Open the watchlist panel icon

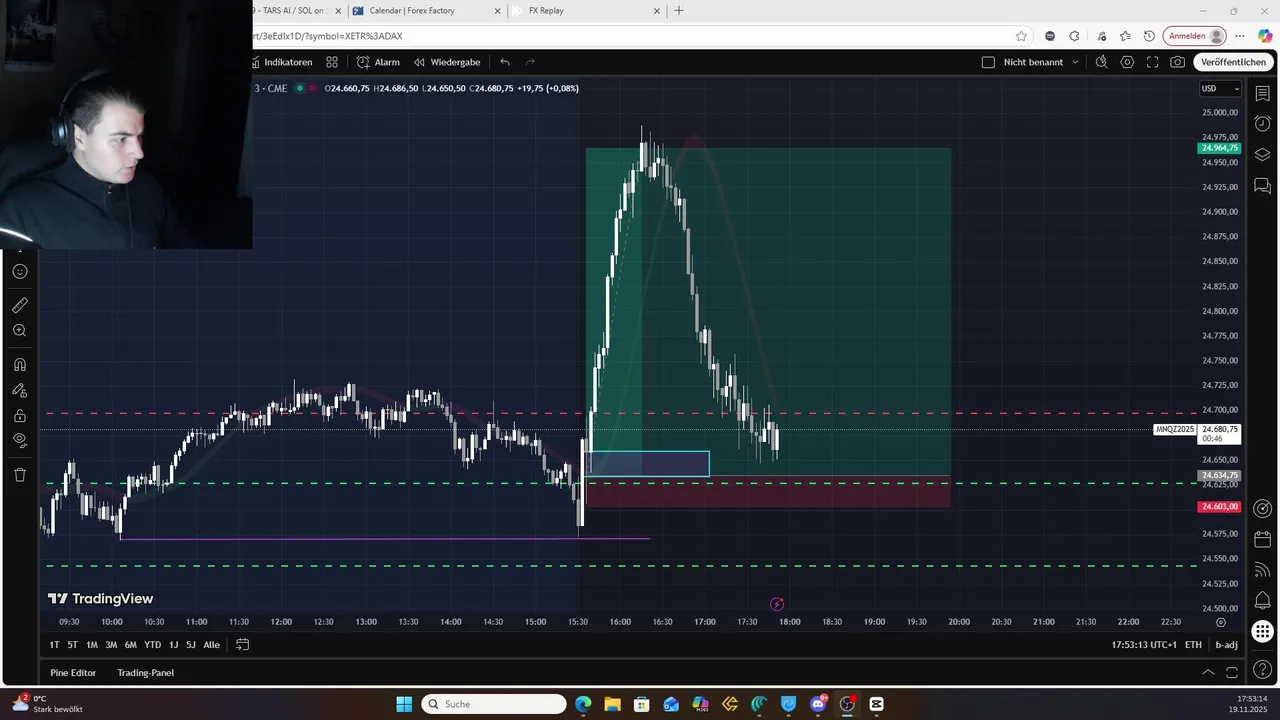1262,93
